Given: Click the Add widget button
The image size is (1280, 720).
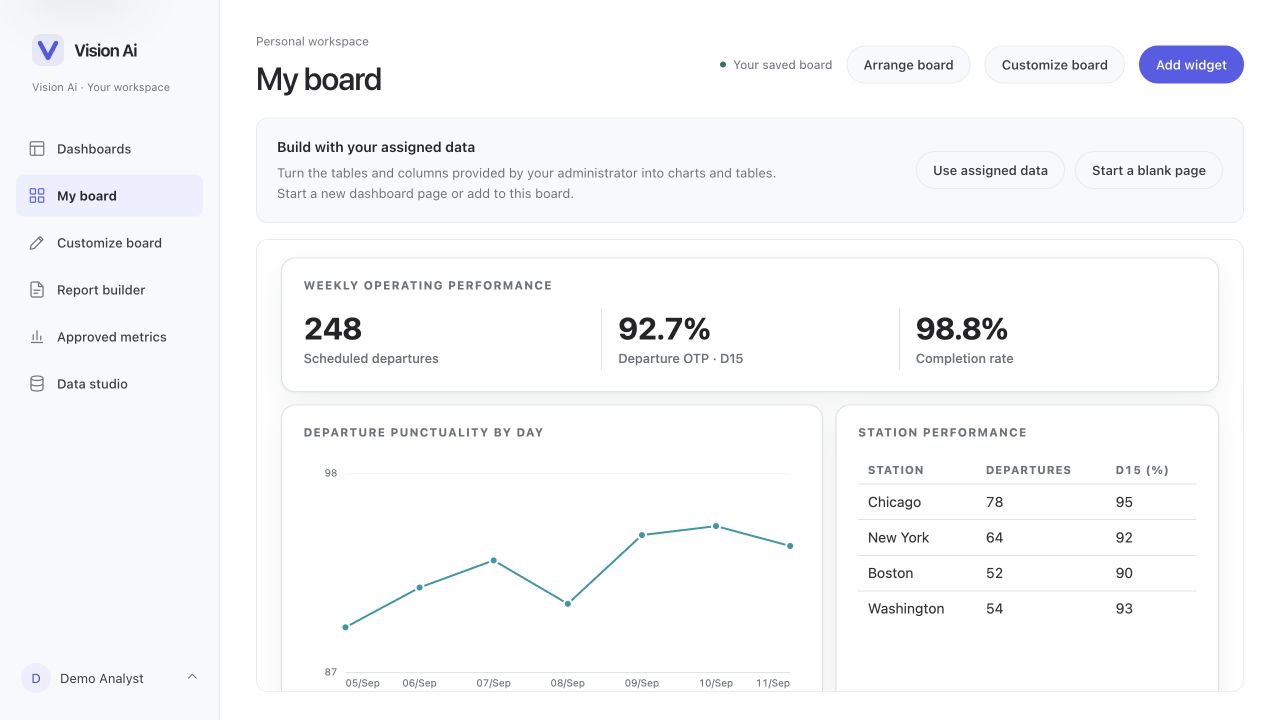Looking at the screenshot, I should (x=1191, y=65).
